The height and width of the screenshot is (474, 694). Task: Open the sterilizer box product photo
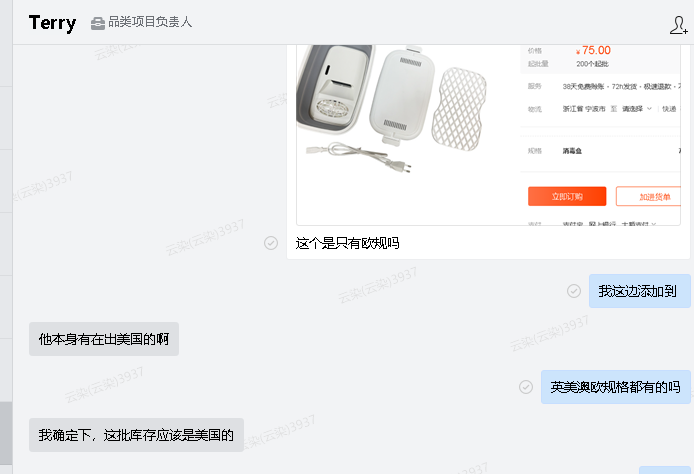pyautogui.click(x=392, y=110)
